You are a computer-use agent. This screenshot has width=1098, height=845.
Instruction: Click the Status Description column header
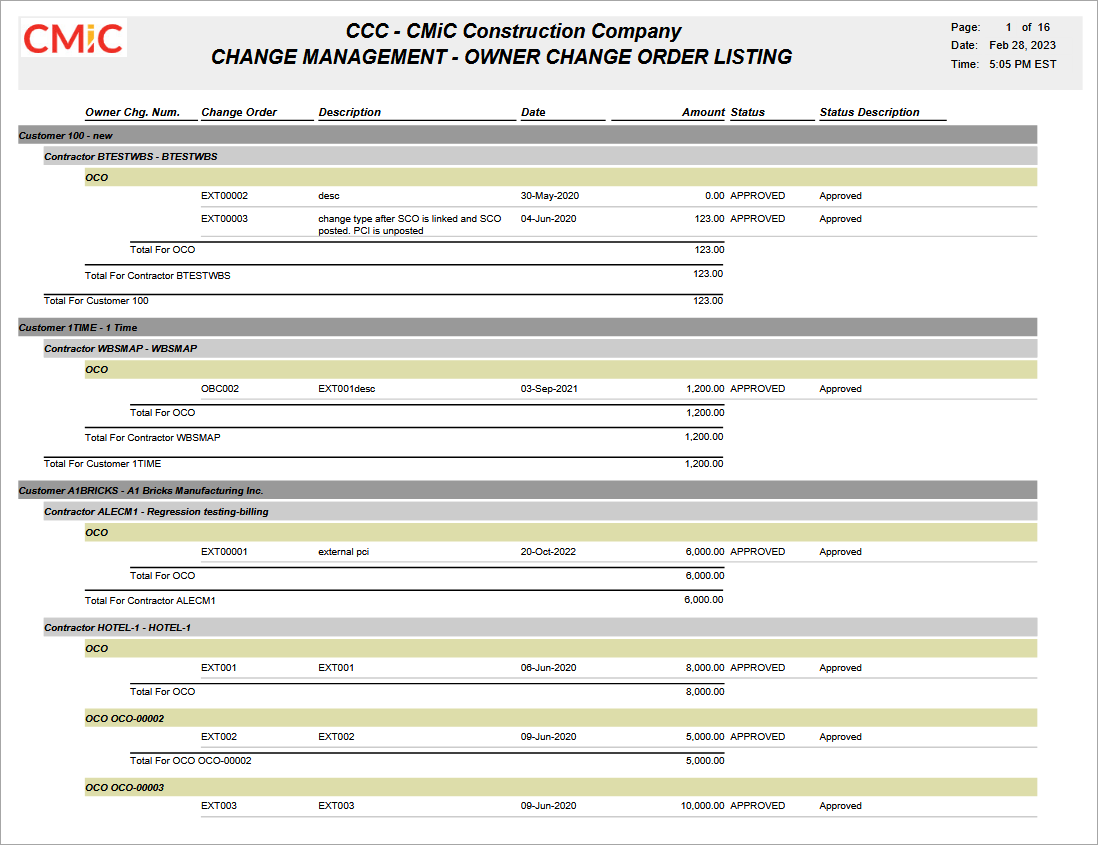[x=869, y=112]
